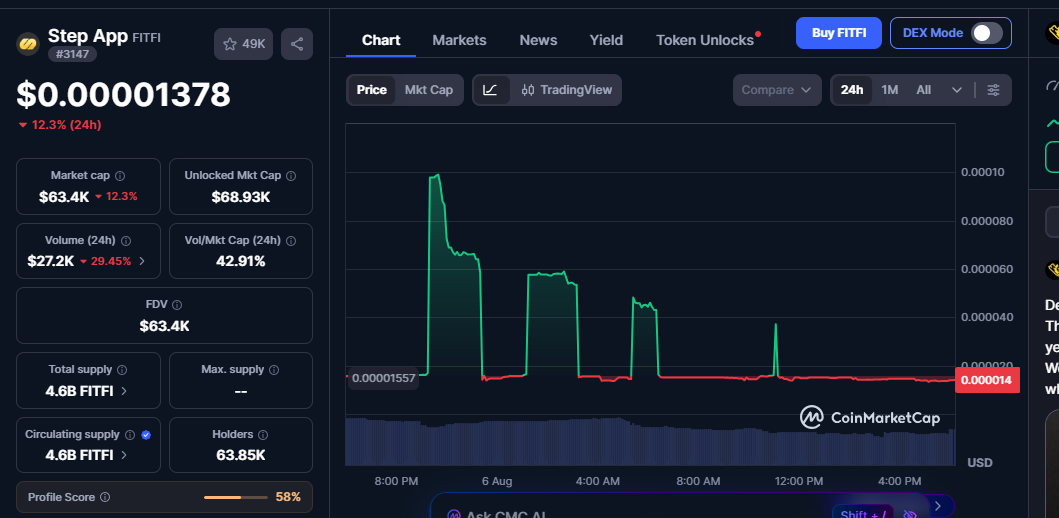This screenshot has height=518, width=1059.
Task: Open the Token Unlocks tab
Action: (x=705, y=41)
